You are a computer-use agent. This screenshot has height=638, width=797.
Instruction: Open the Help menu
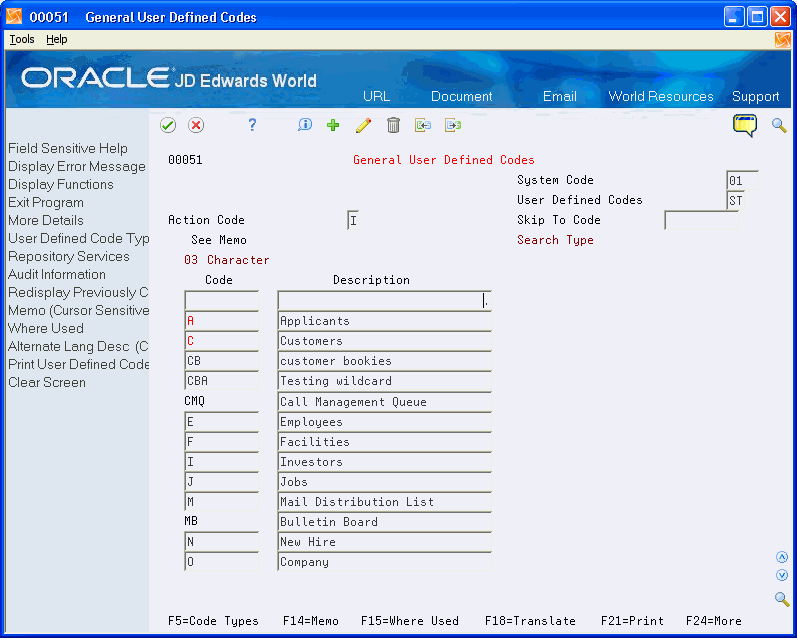(56, 39)
